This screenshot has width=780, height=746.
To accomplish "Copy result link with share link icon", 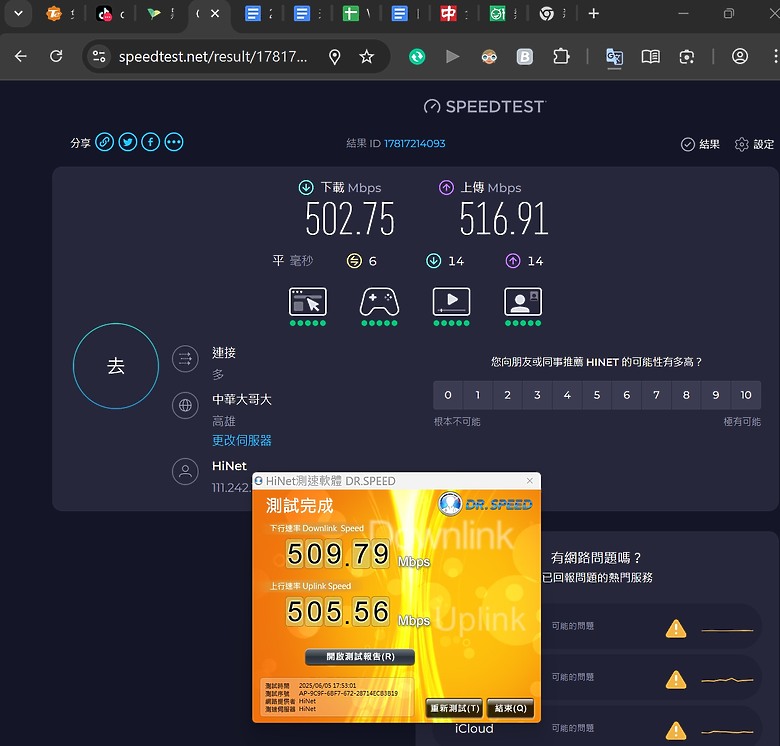I will [104, 142].
